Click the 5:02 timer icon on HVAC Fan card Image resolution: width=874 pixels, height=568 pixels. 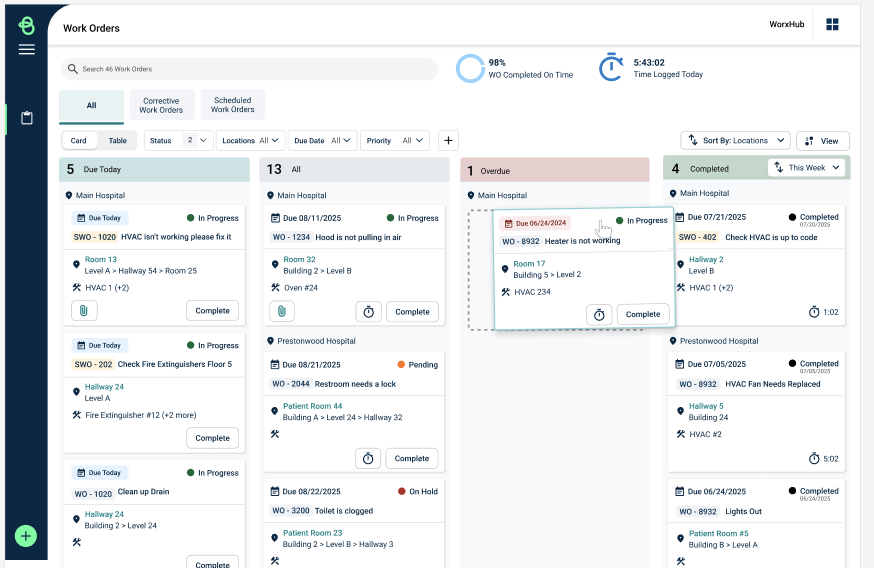(x=814, y=458)
